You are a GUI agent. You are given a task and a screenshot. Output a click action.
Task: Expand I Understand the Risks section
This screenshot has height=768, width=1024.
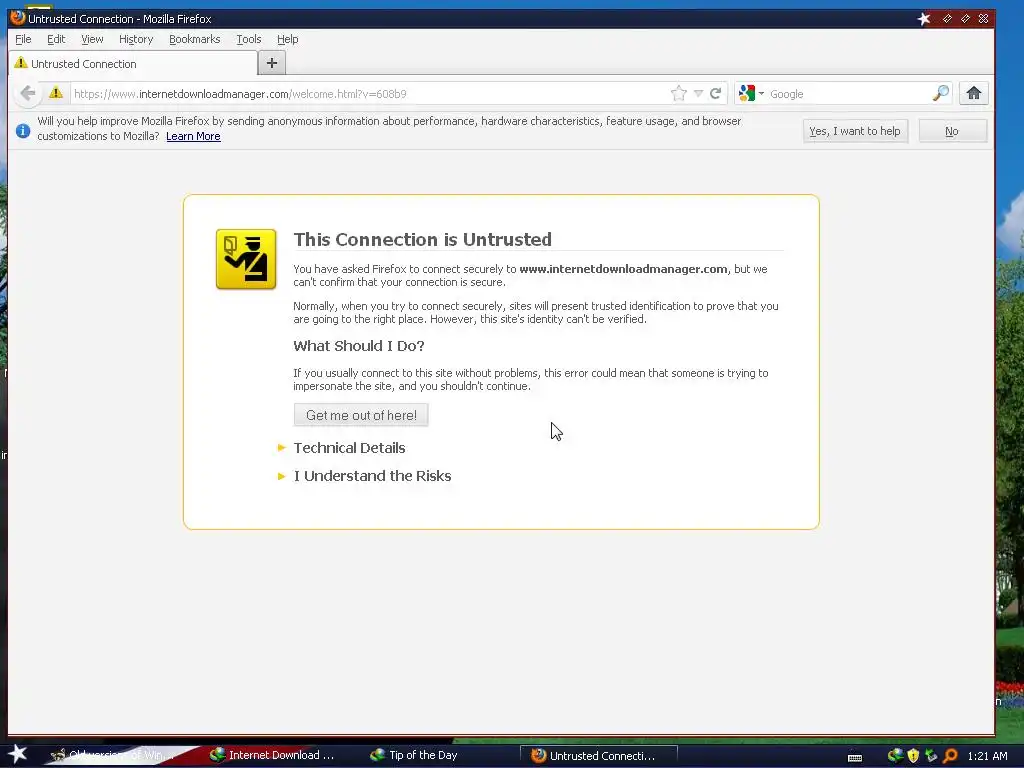[372, 475]
